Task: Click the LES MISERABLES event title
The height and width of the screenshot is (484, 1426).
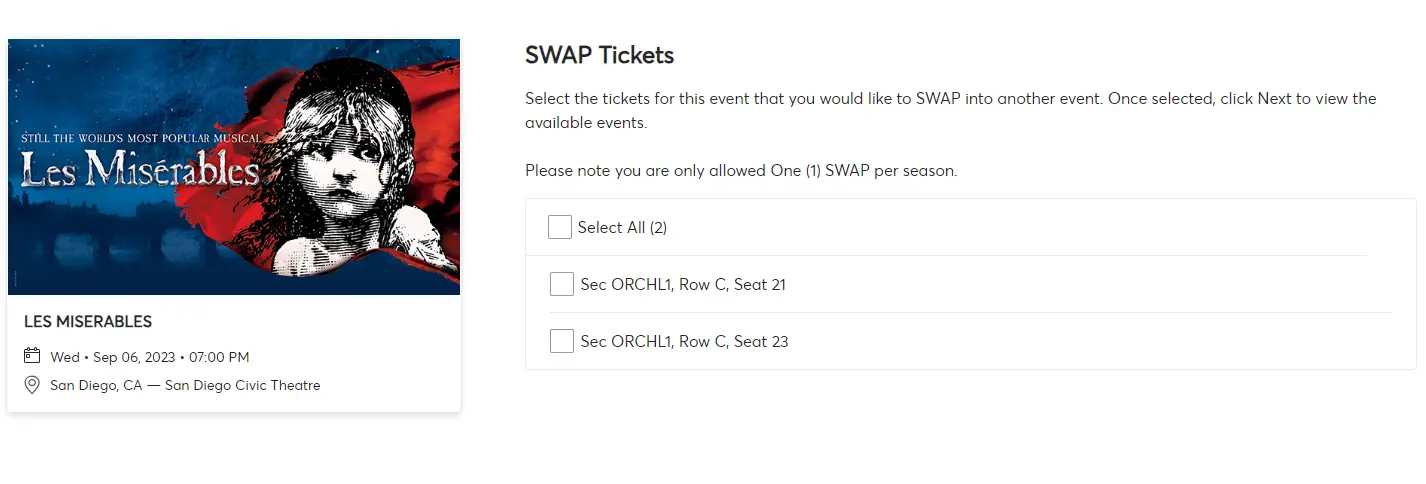Action: coord(88,322)
